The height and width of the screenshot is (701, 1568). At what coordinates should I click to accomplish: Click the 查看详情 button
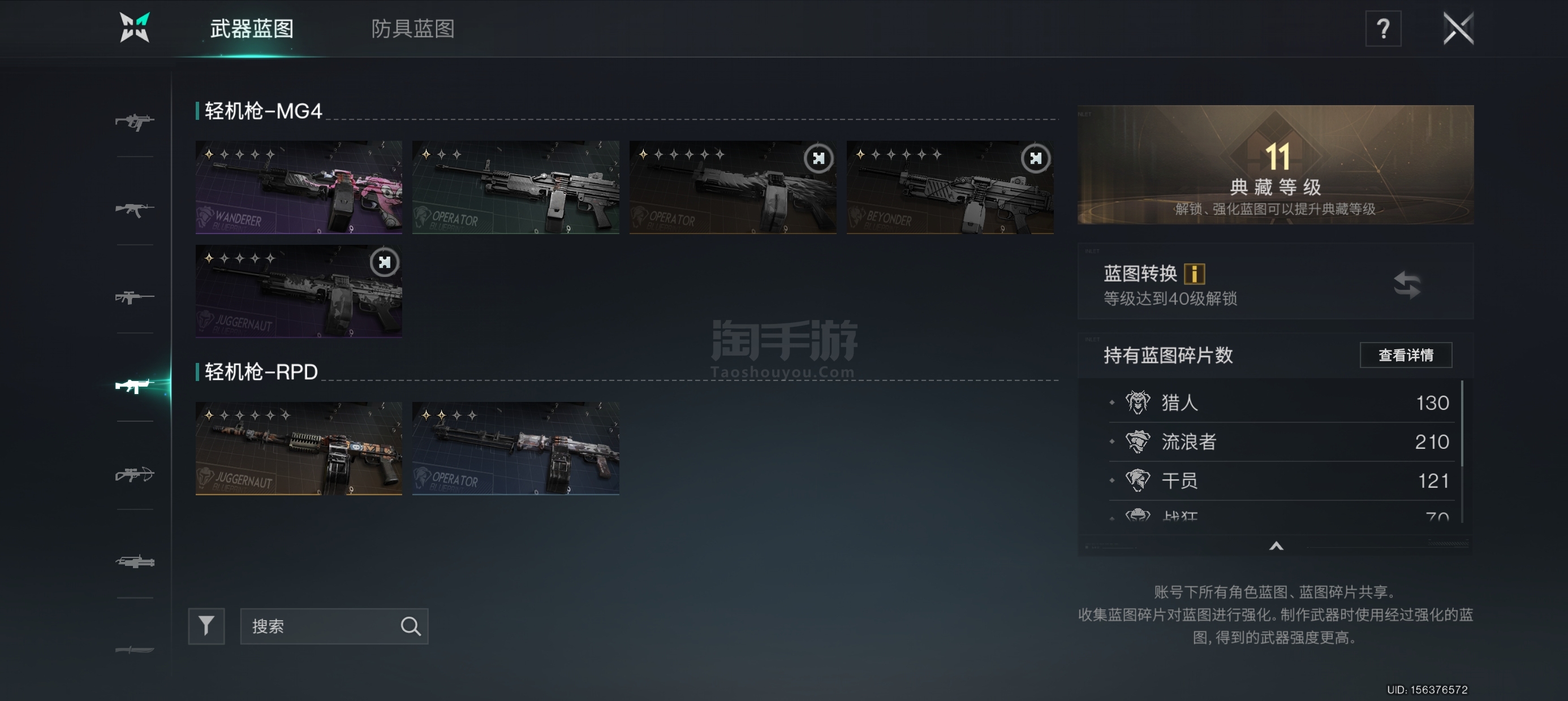click(x=1406, y=355)
